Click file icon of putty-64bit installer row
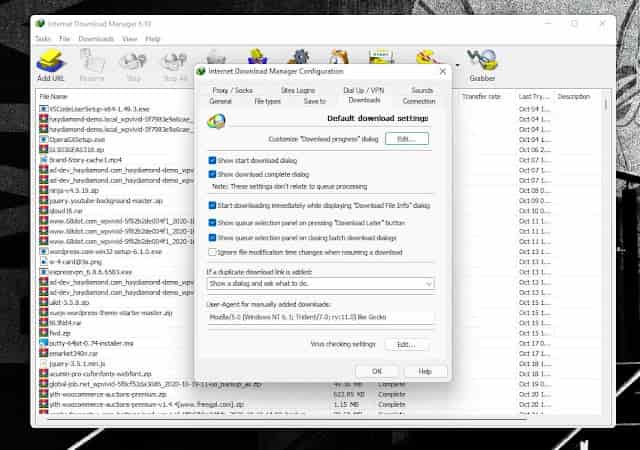The image size is (640, 450). point(44,343)
